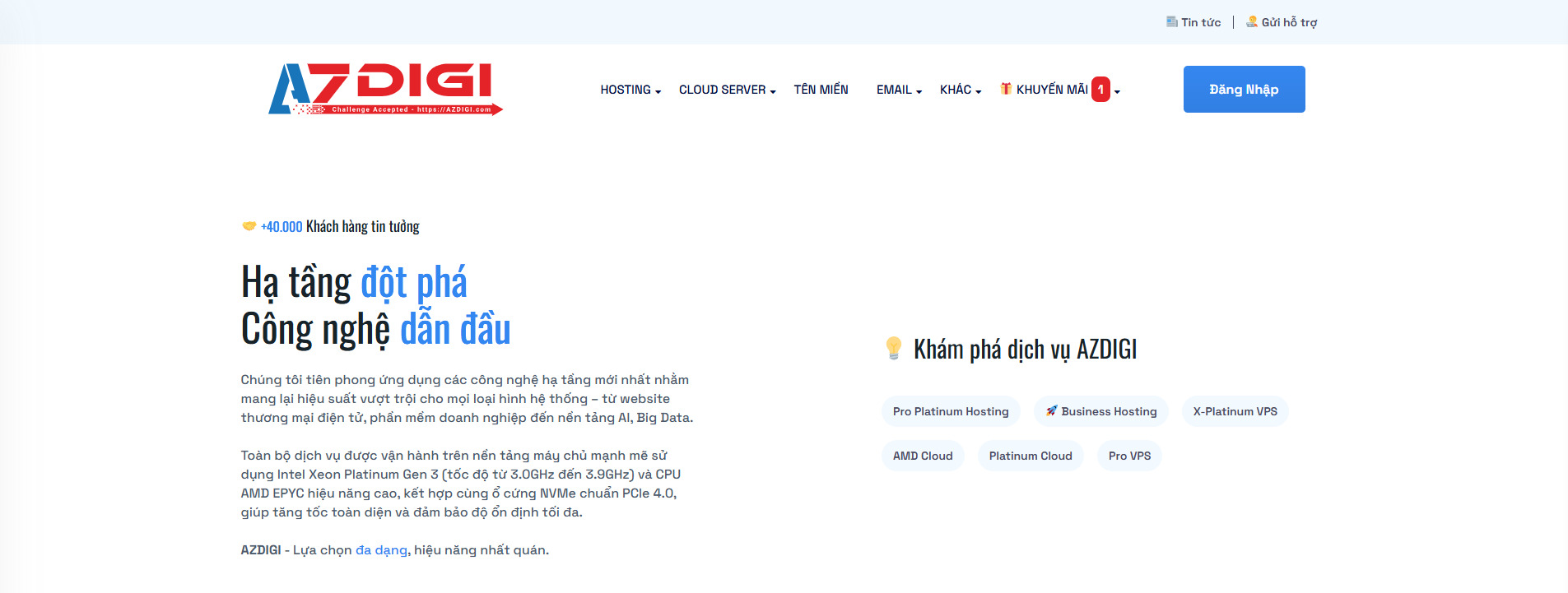Click the Đăng Nhập button
Viewport: 1568px width, 593px height.
(1244, 89)
